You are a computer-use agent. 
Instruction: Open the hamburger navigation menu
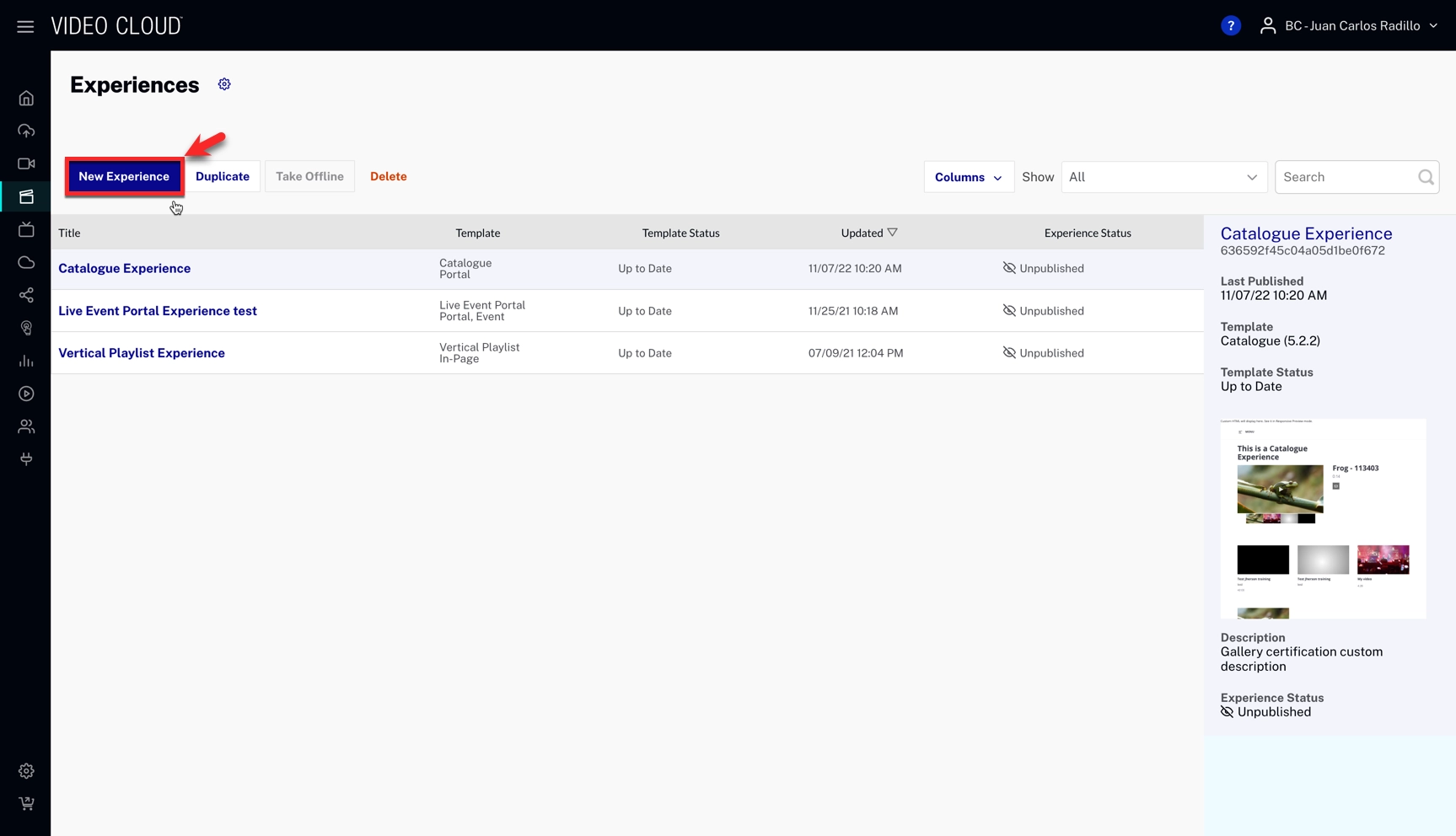(25, 26)
